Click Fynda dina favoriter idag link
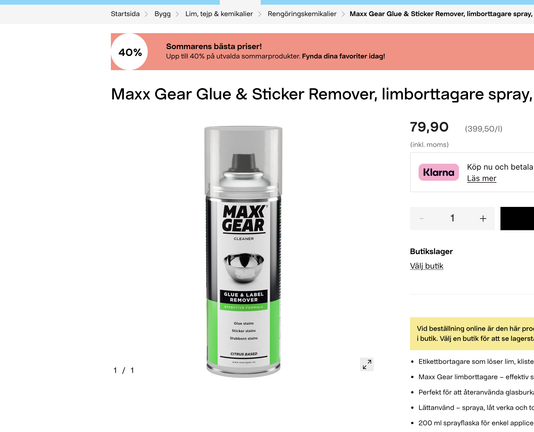 pyautogui.click(x=343, y=57)
